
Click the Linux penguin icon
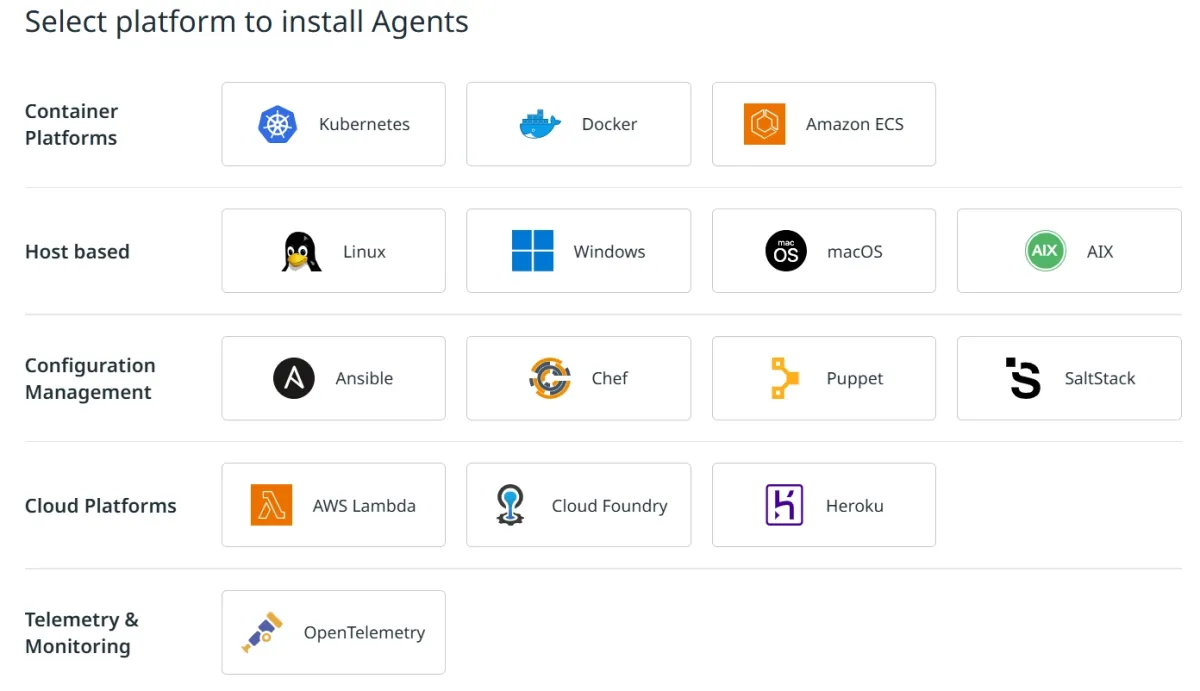coord(301,251)
